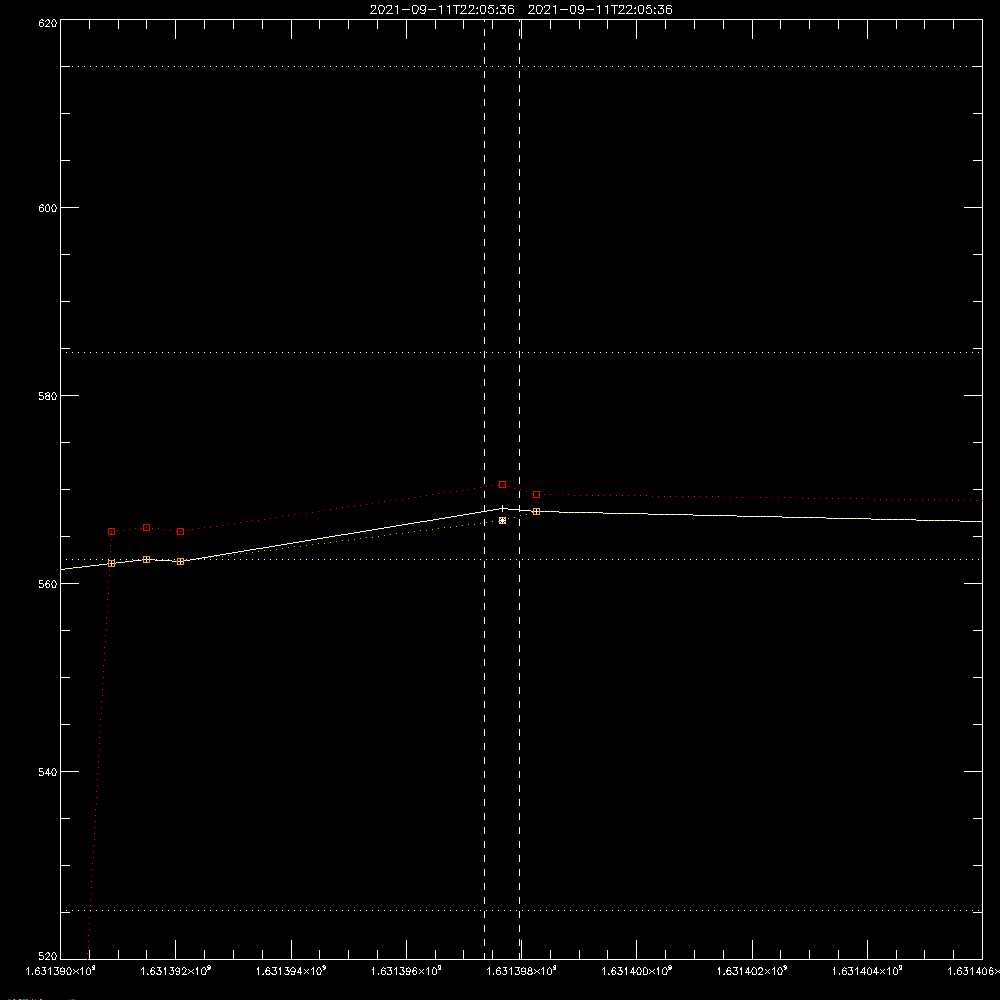Click the 1.631392×10⁹ label on the x-axis

coord(175,971)
